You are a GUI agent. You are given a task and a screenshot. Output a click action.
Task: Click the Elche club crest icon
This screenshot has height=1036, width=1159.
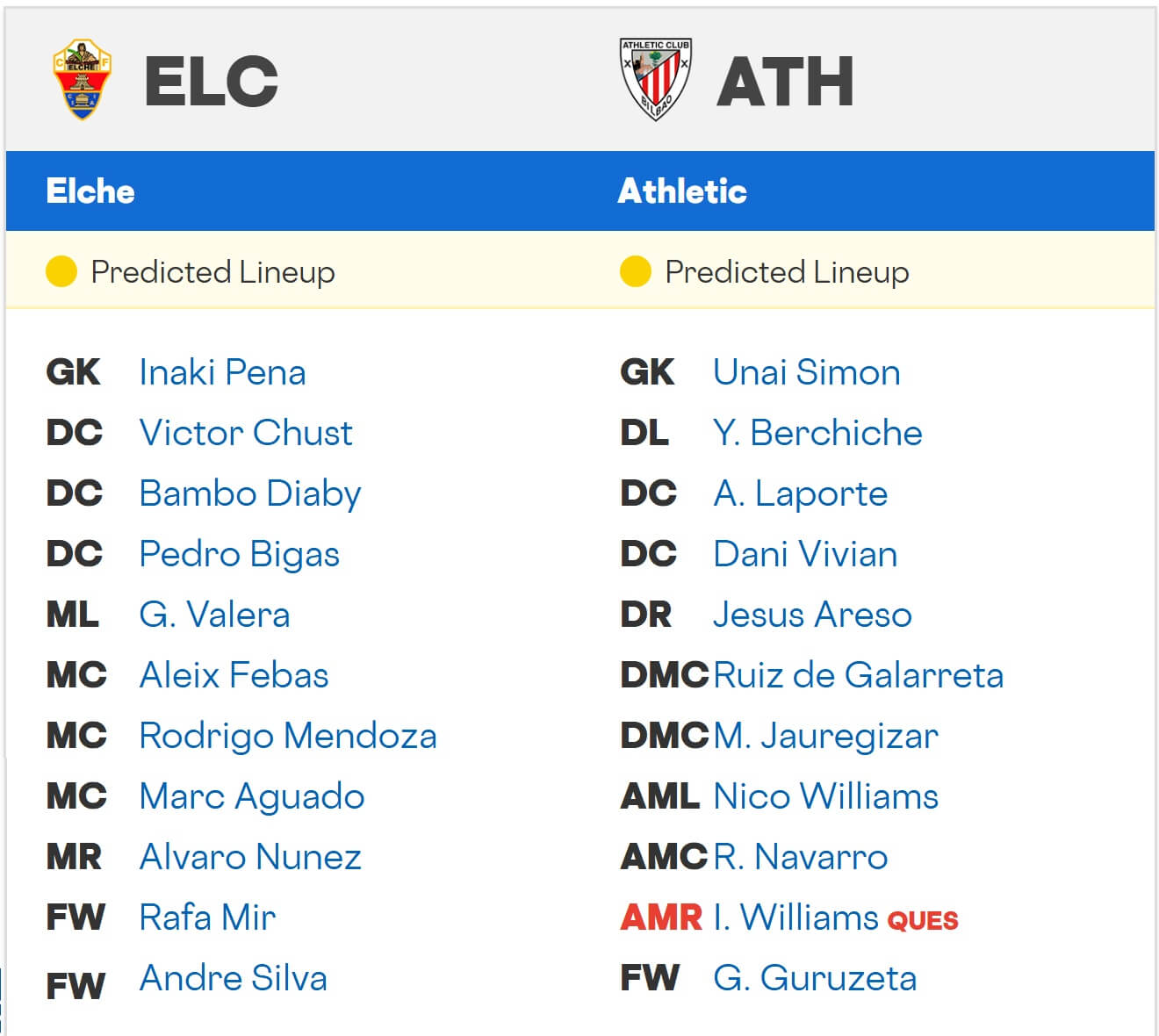pos(82,80)
